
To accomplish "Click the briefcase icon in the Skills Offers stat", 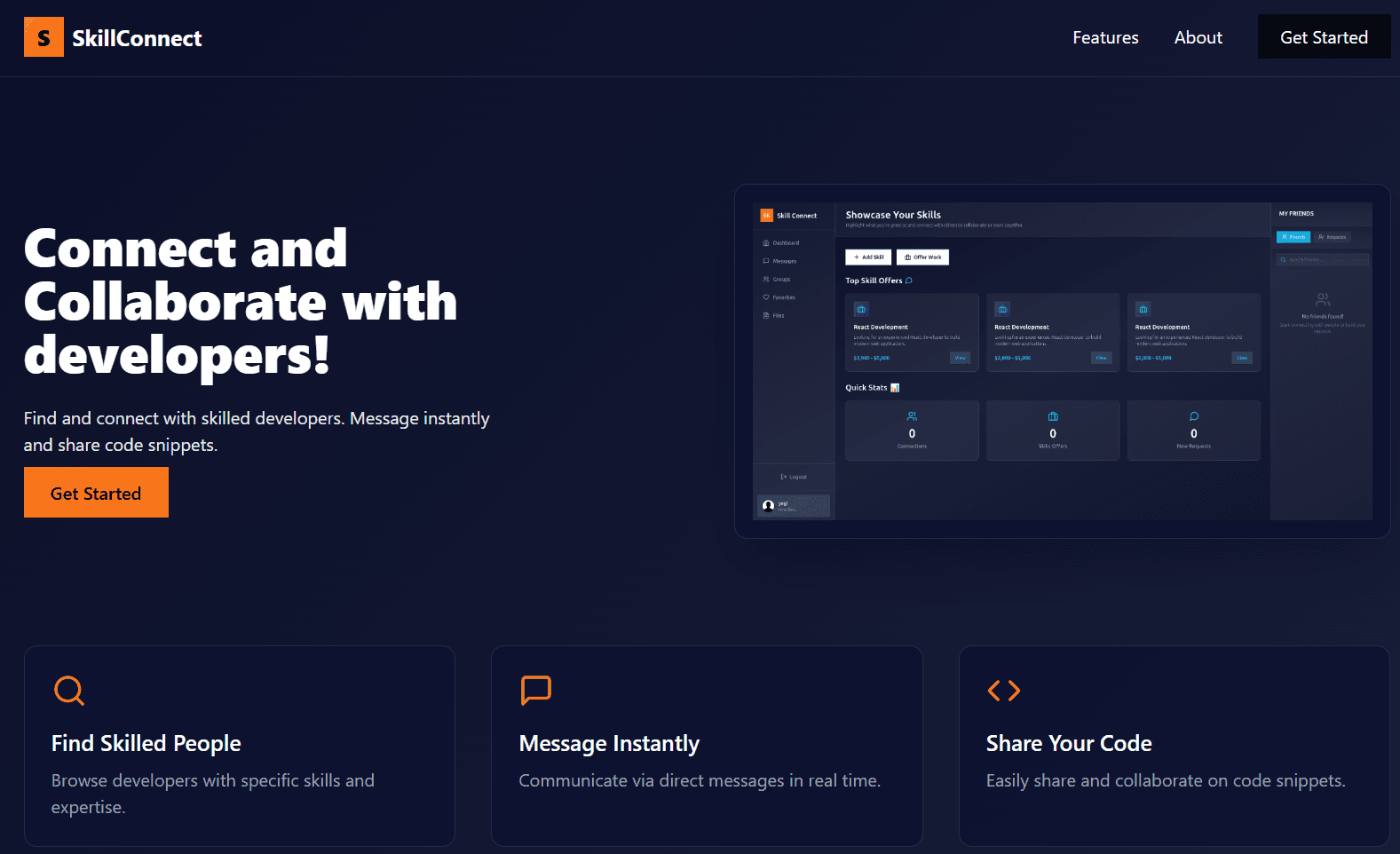I will click(1053, 416).
